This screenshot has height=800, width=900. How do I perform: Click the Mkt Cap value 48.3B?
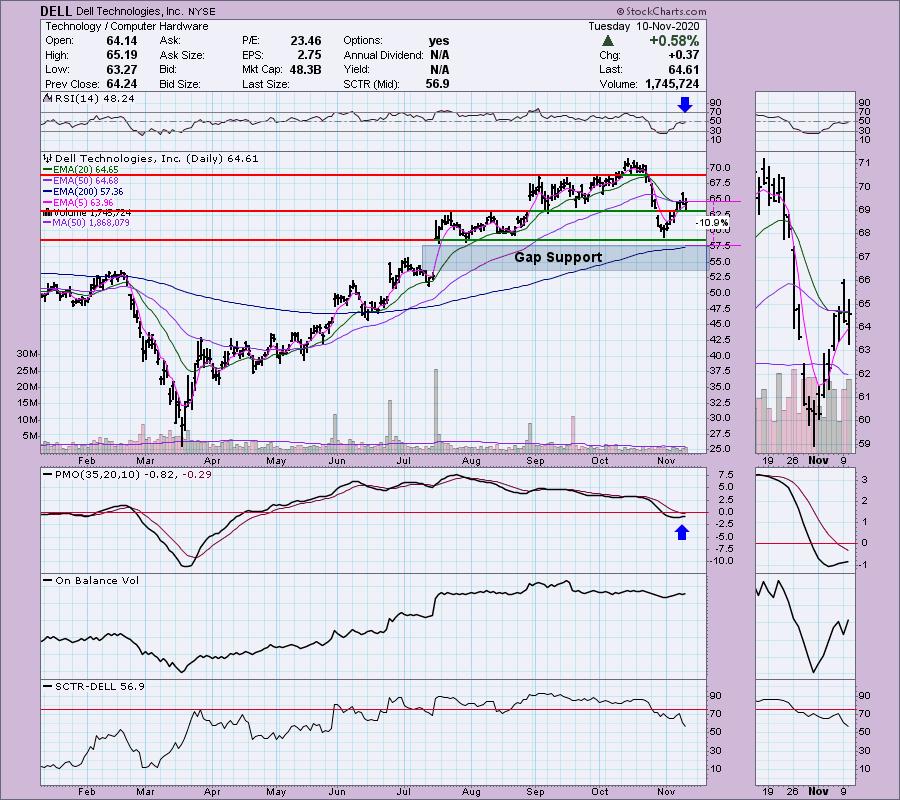(x=305, y=69)
